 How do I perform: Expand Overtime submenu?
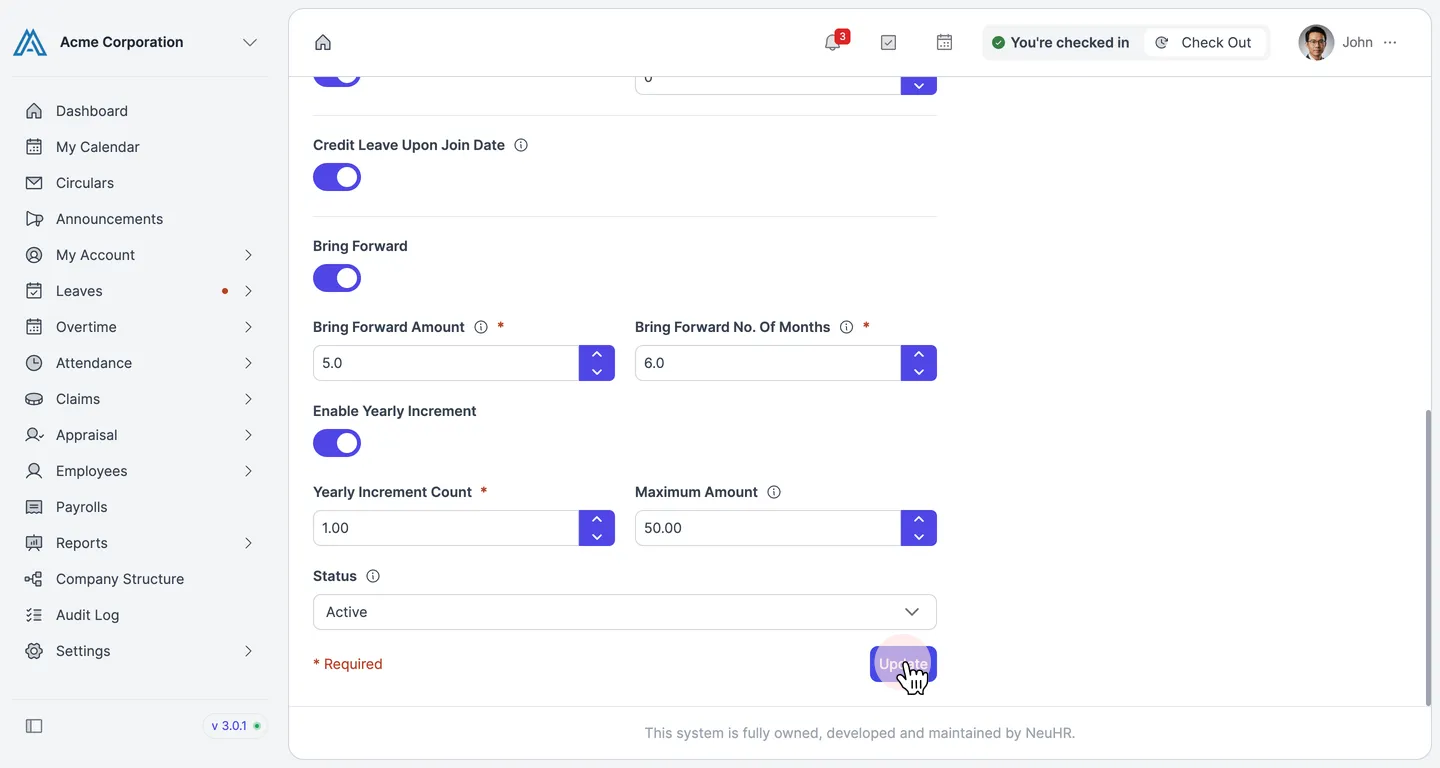(x=140, y=327)
